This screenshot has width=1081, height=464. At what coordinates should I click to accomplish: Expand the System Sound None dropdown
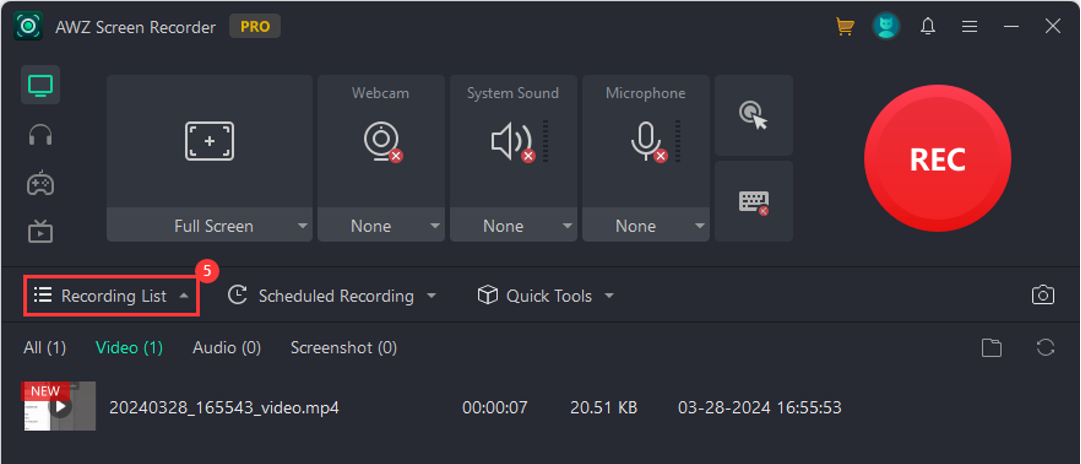[x=567, y=226]
